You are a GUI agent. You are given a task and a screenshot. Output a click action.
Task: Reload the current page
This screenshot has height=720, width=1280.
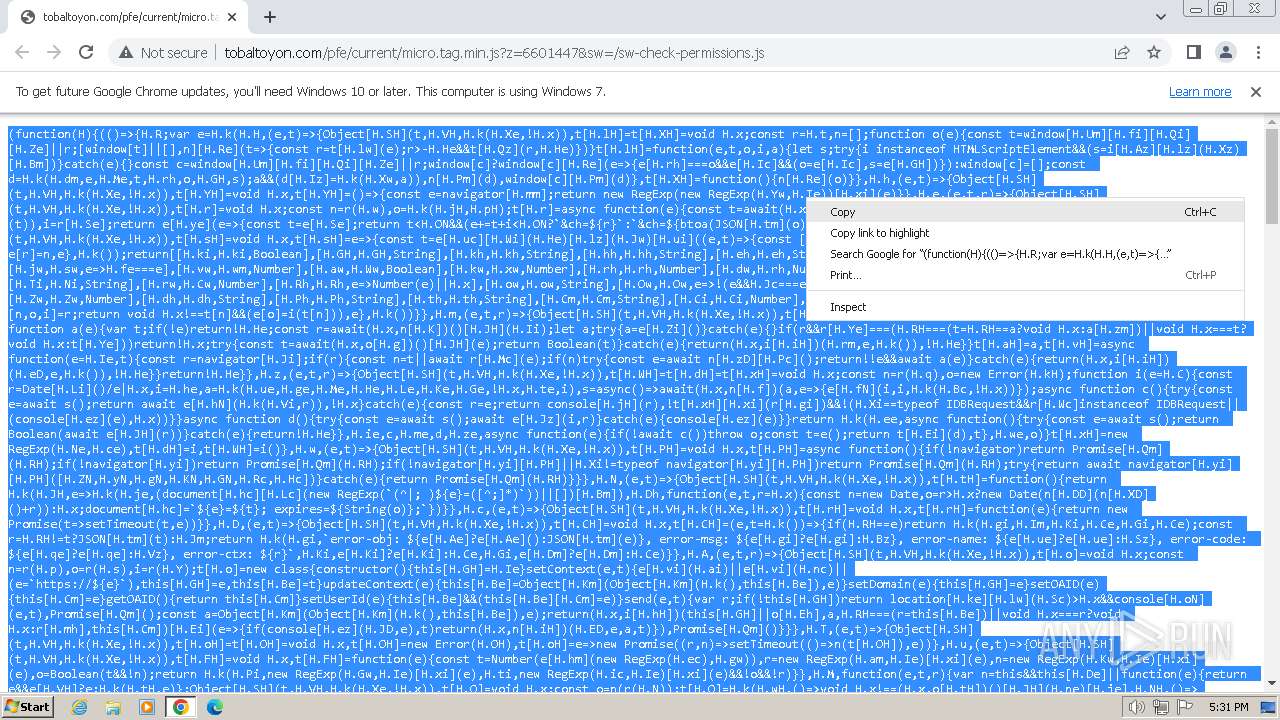(86, 52)
